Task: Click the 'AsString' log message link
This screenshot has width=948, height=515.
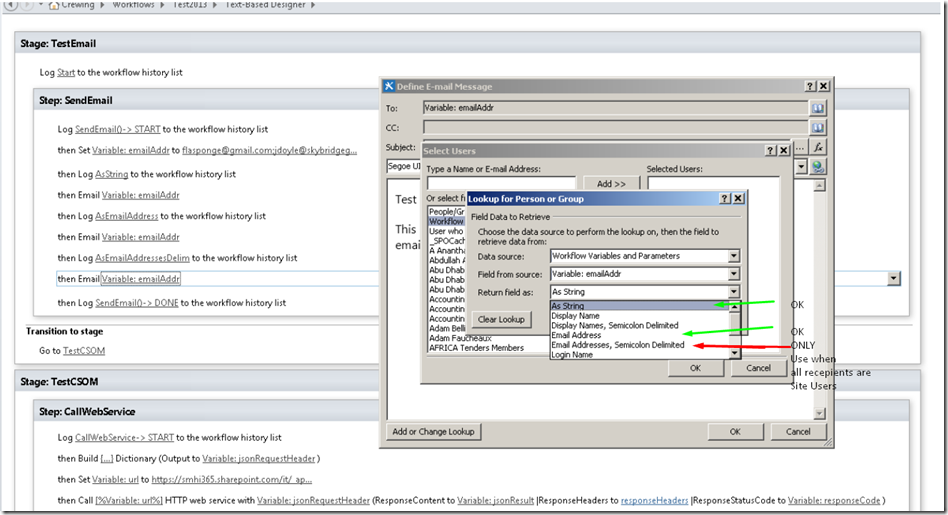Action: point(111,174)
